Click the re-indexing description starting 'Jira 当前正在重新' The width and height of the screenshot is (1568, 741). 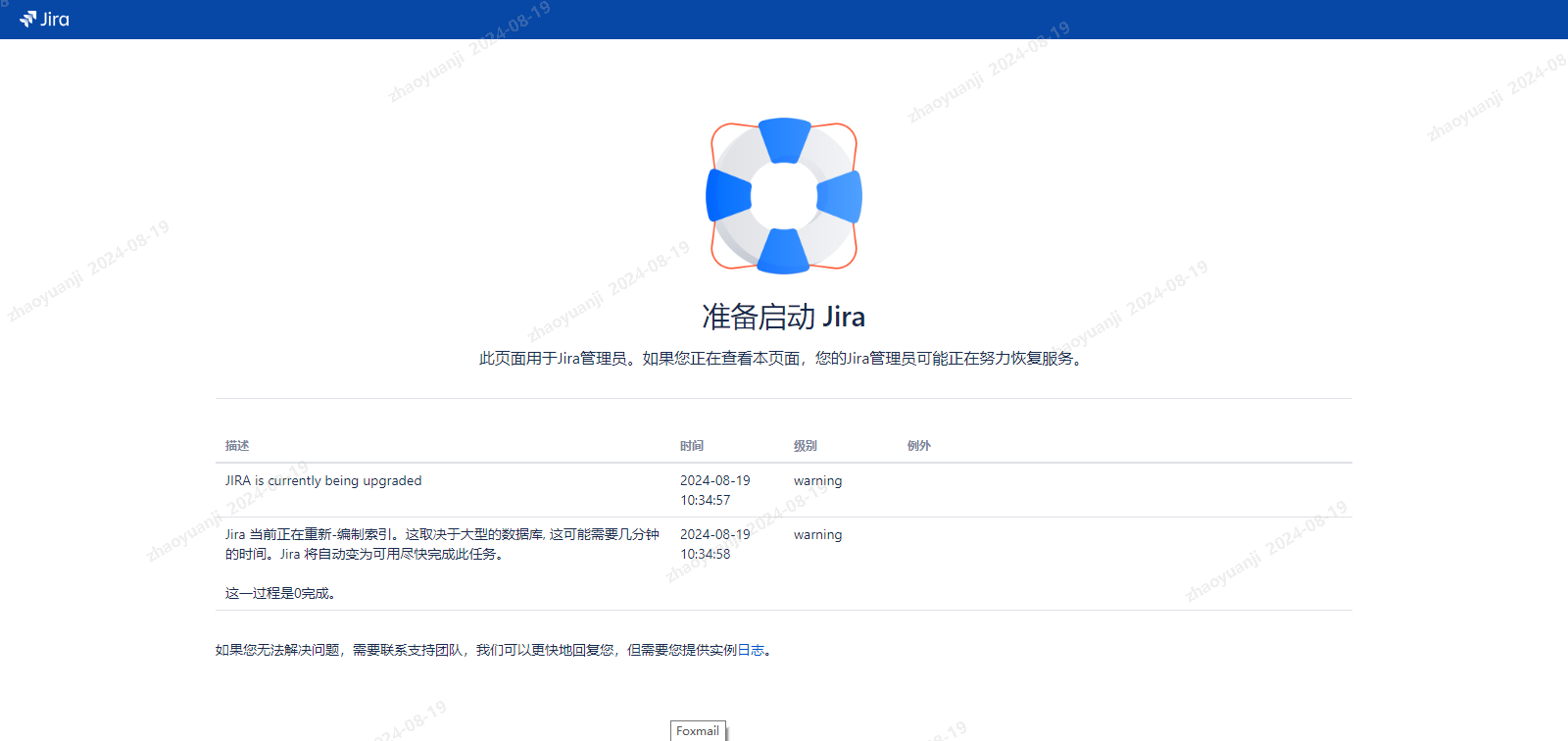tap(442, 544)
